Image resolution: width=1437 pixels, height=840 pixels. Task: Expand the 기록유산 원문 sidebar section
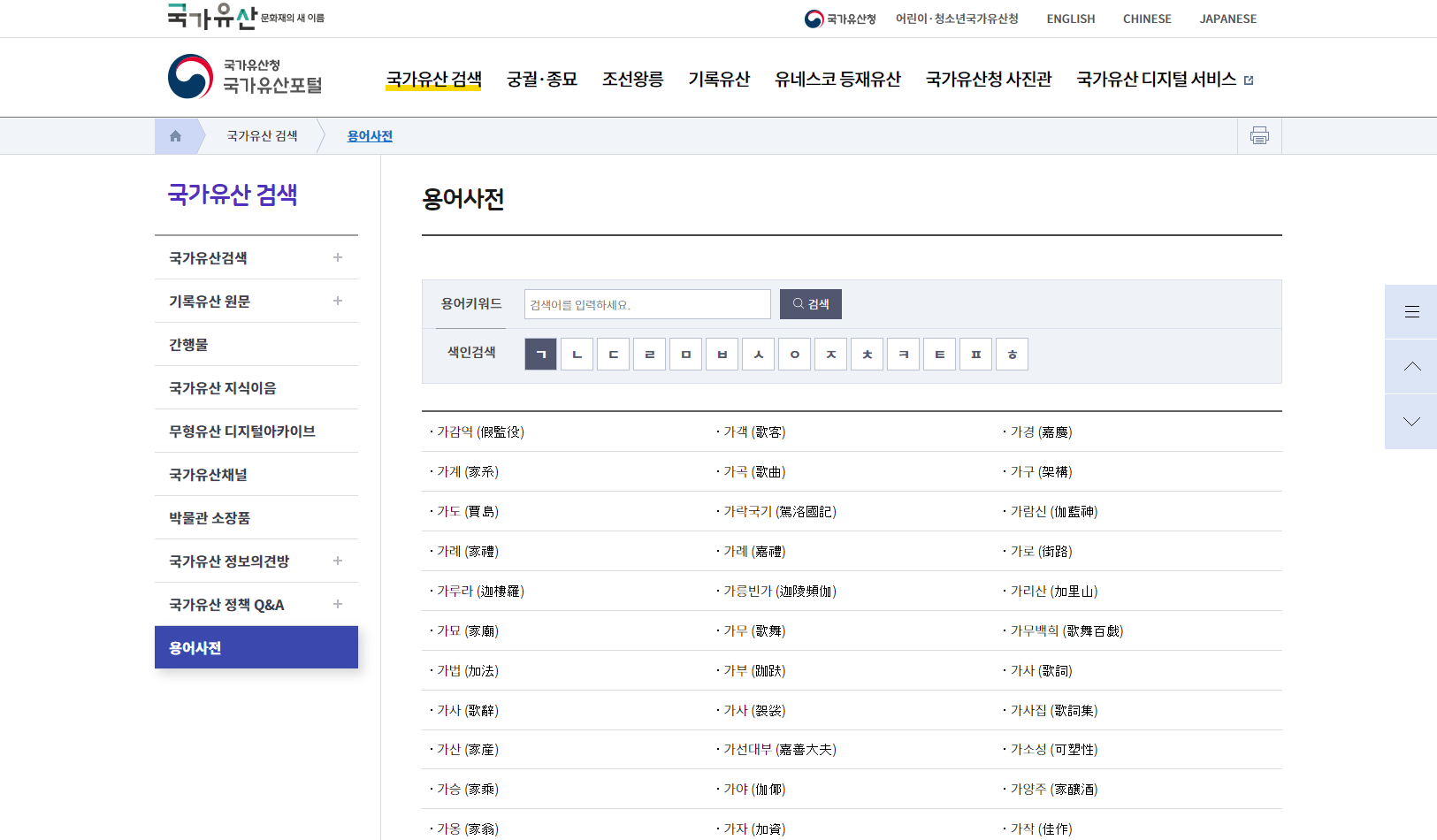pos(337,301)
